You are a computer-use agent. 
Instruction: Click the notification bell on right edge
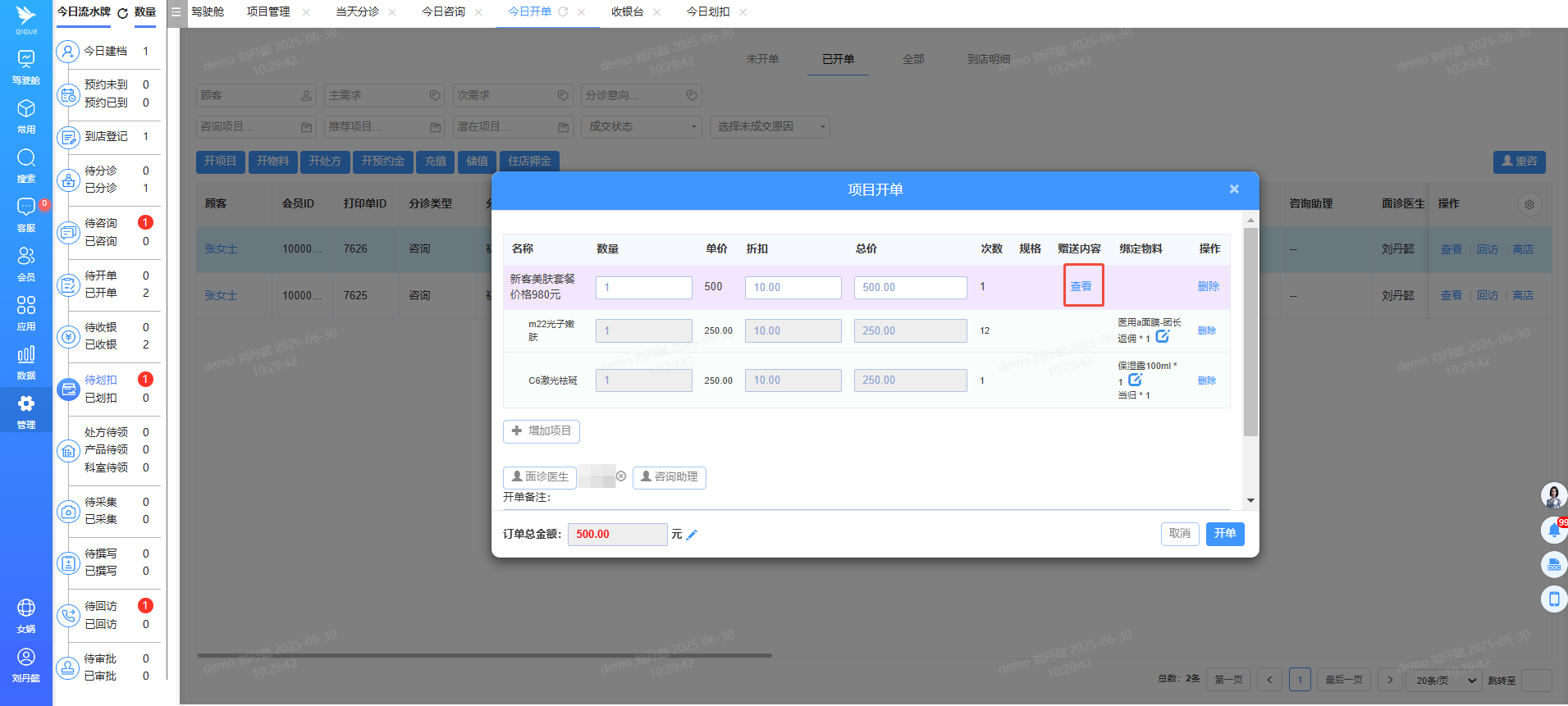1553,530
